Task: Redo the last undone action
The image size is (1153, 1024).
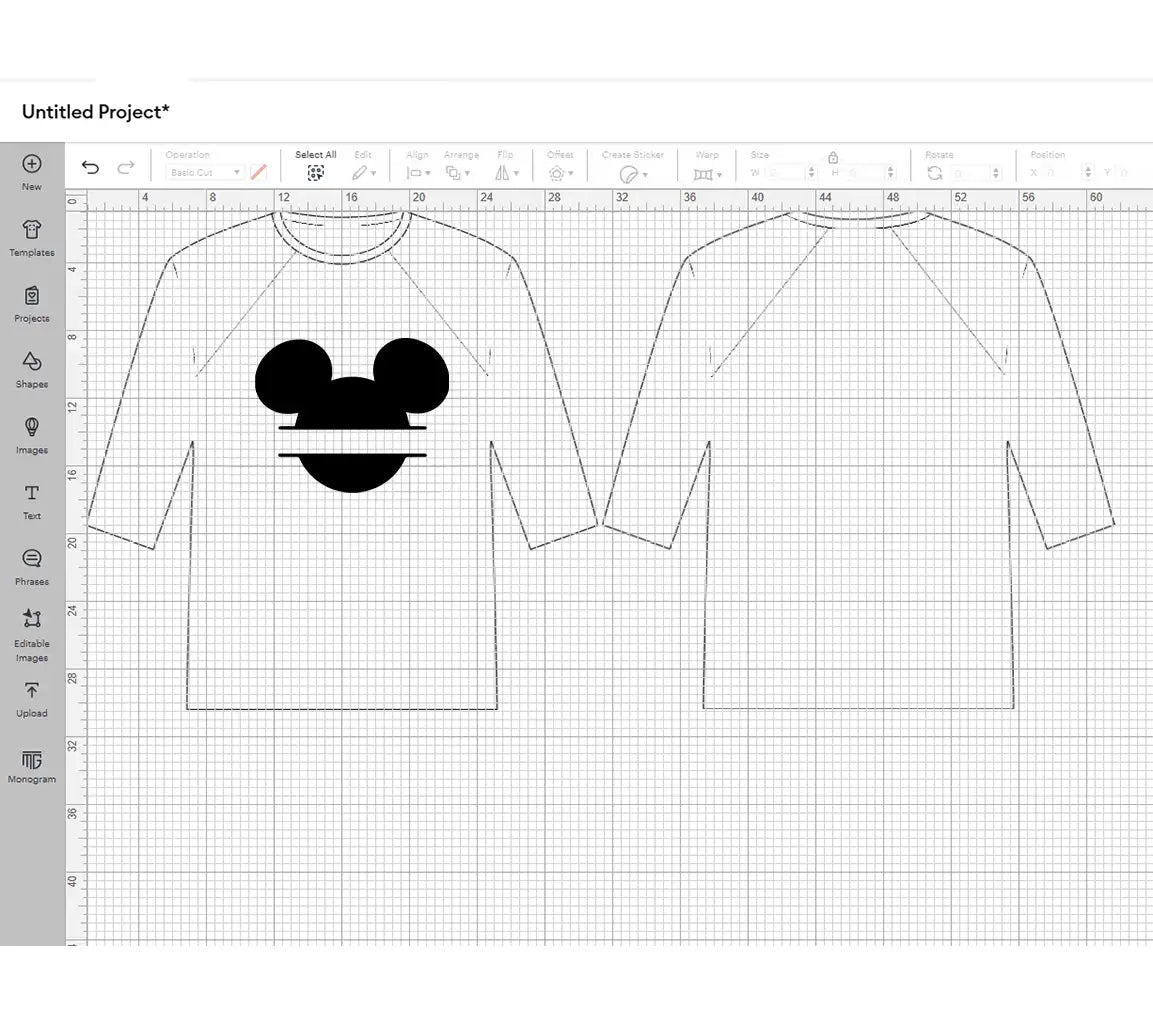Action: click(126, 168)
